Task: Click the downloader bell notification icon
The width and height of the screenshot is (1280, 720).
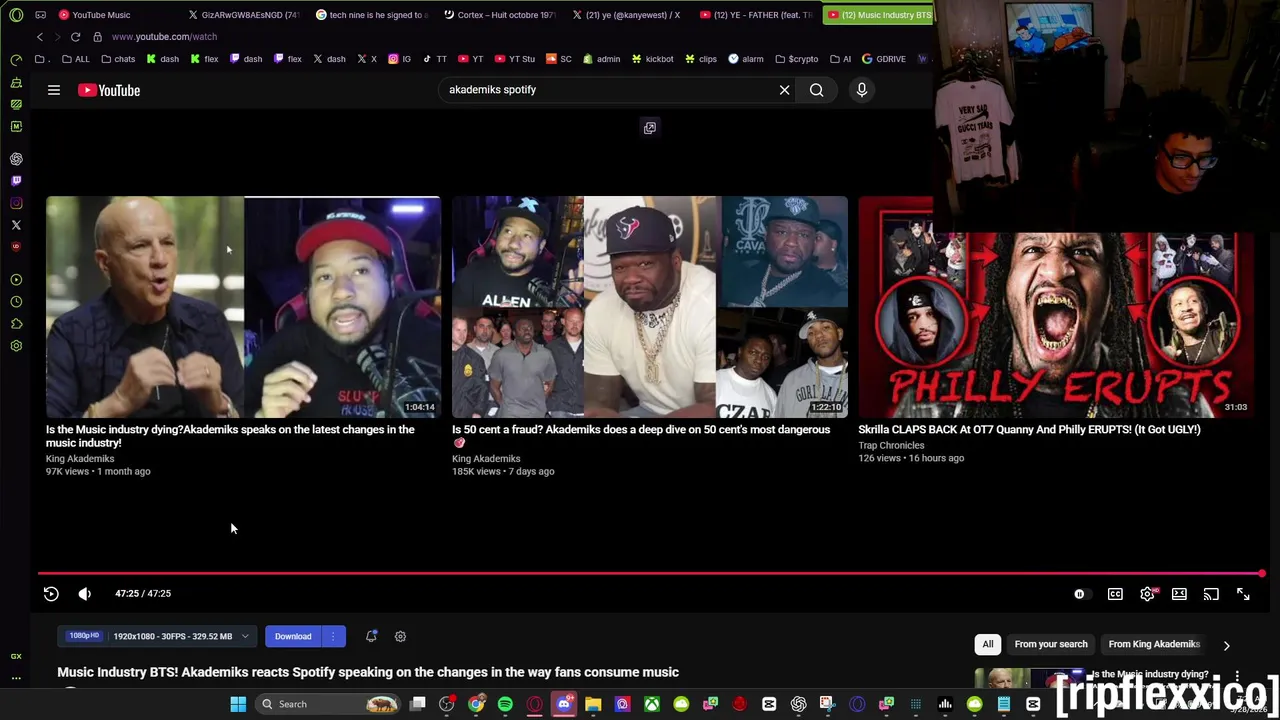Action: 371,636
